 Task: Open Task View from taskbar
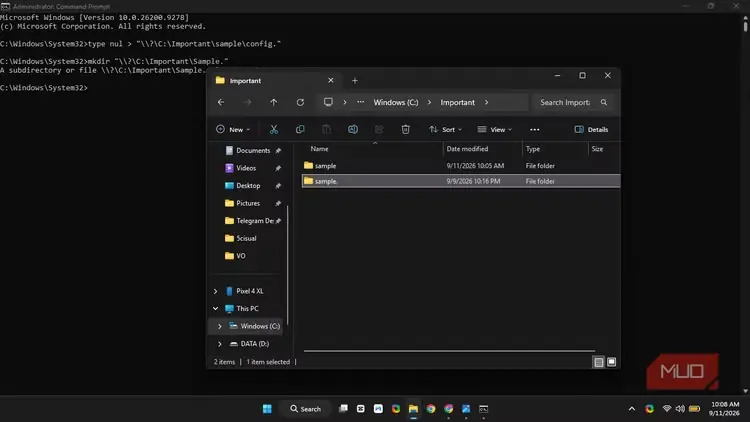click(343, 409)
